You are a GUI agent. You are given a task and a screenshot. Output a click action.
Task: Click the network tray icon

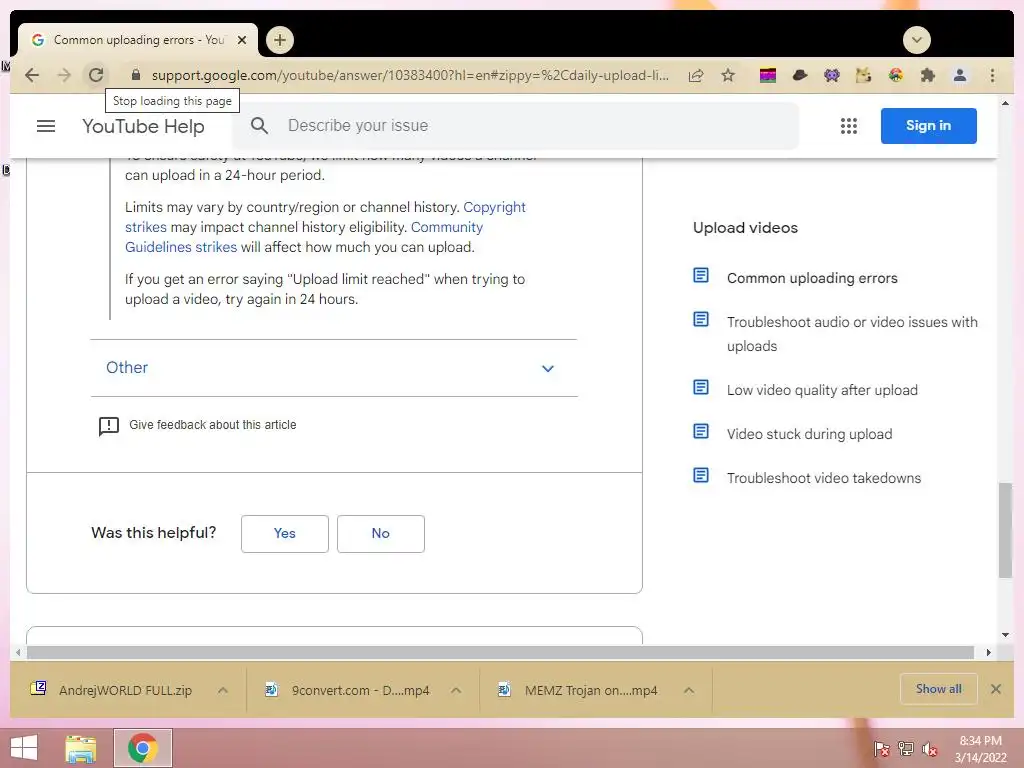pos(906,749)
